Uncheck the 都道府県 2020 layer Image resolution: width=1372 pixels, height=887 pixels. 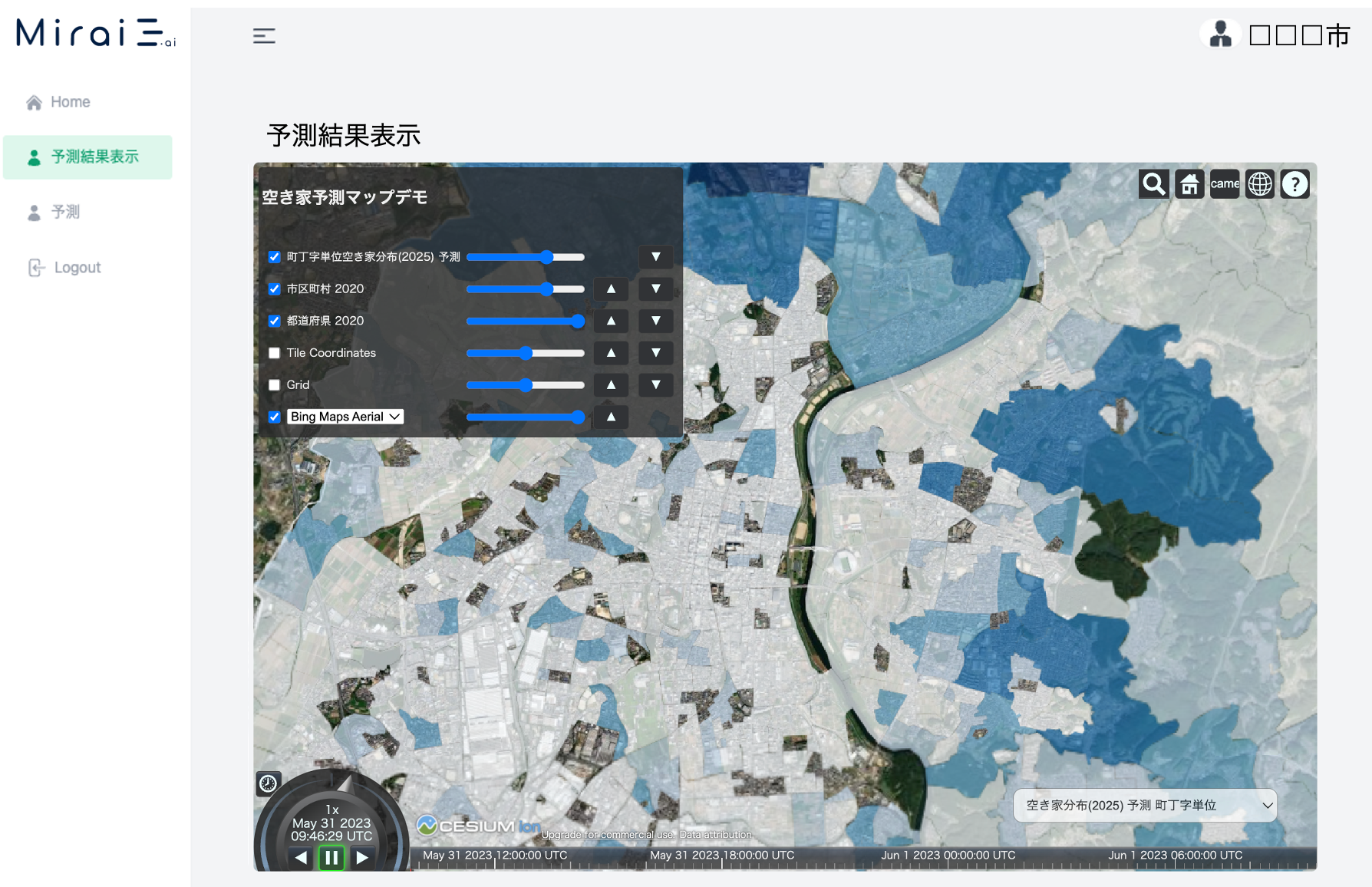point(274,321)
